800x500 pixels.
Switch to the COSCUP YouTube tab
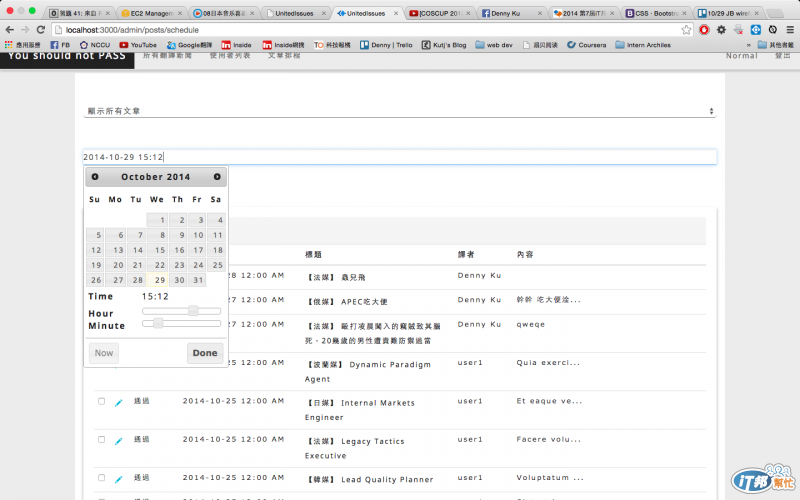440,13
